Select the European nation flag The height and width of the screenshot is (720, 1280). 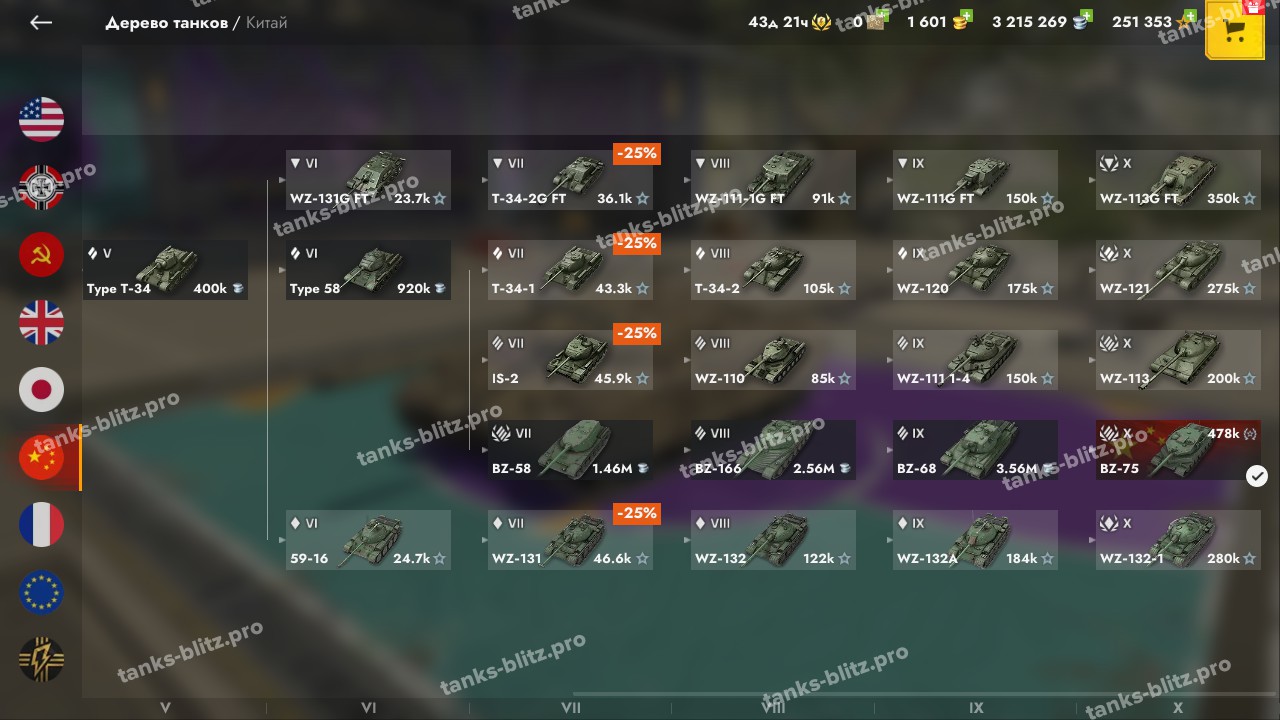click(x=41, y=592)
